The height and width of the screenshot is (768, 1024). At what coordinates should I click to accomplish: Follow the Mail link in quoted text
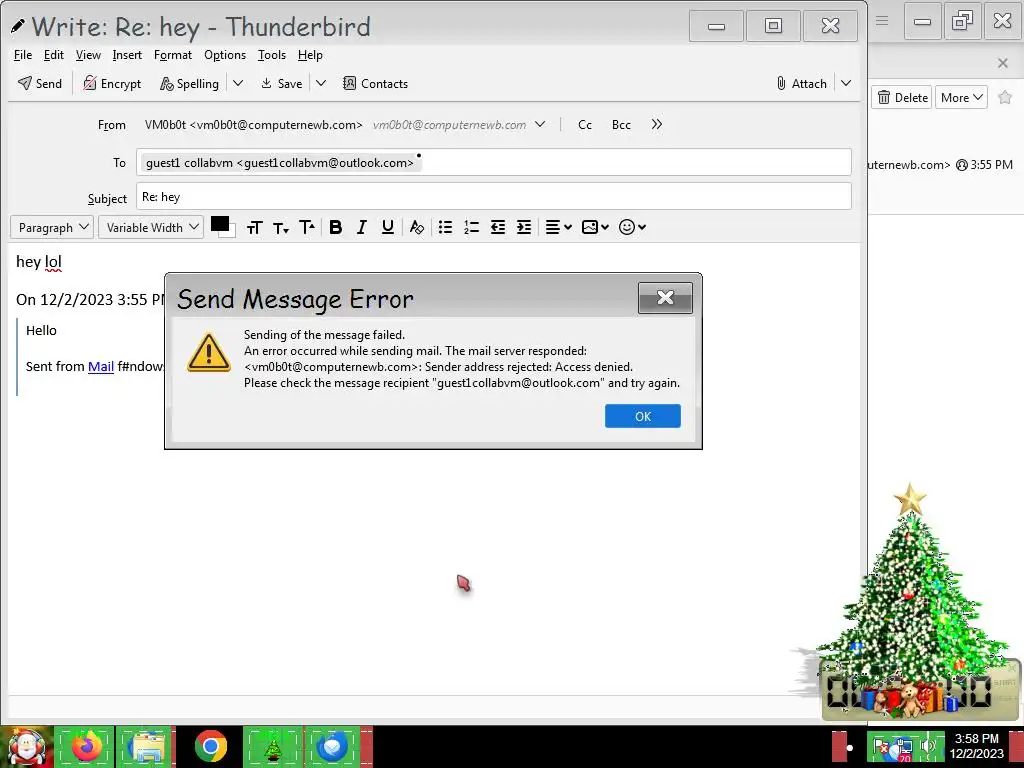(101, 366)
